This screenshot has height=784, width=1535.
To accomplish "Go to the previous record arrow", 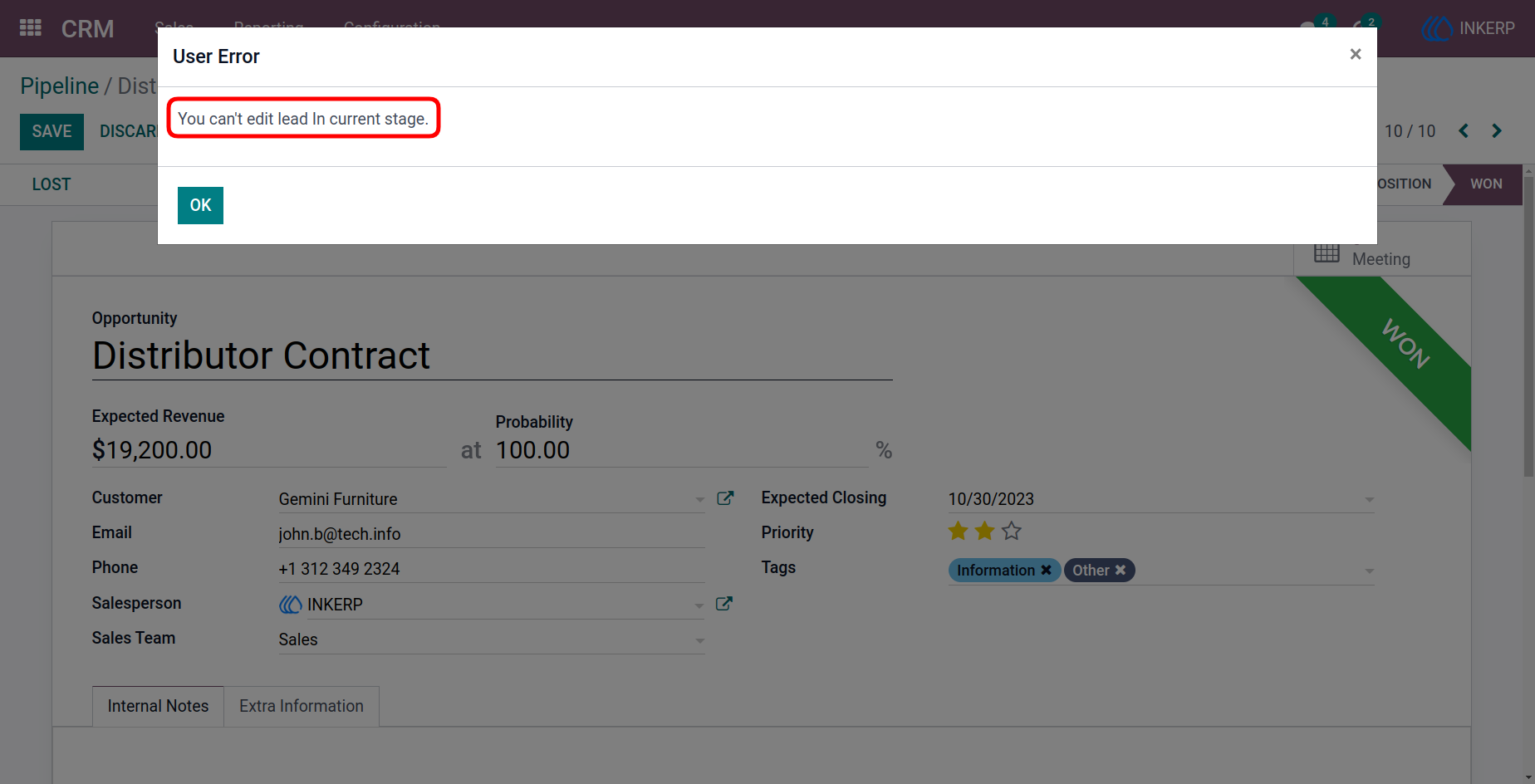I will click(x=1464, y=131).
